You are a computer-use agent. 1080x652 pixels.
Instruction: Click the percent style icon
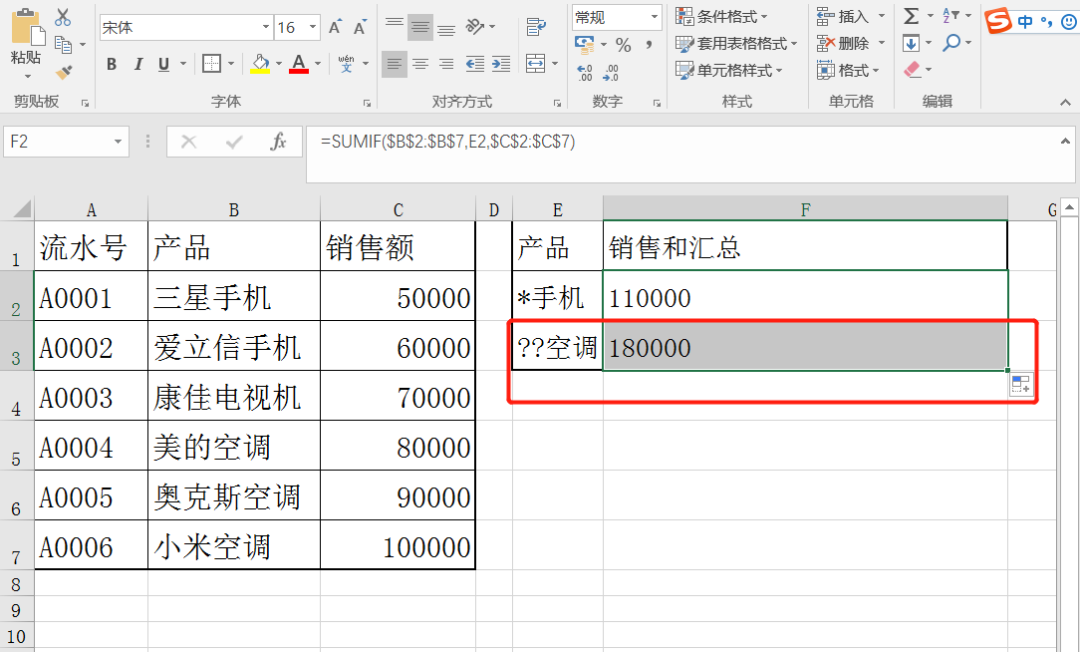[623, 45]
